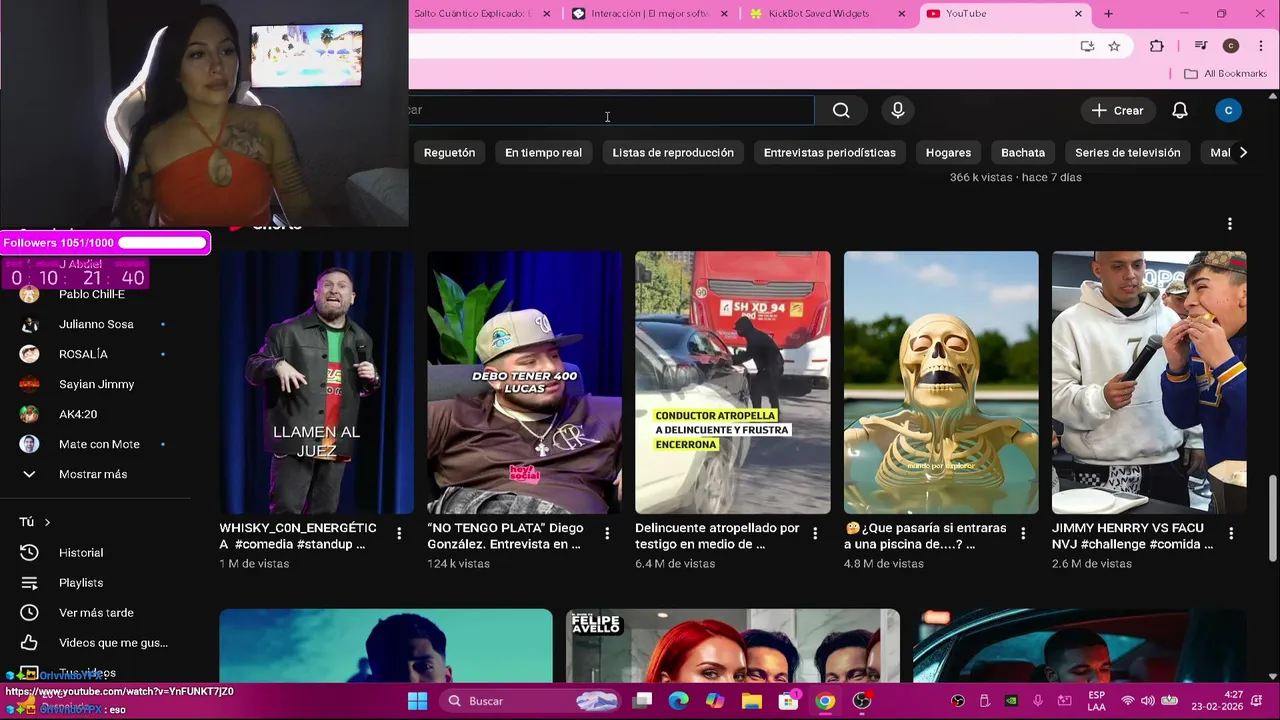The height and width of the screenshot is (720, 1280).
Task: Open Chrome three-dot menu
Action: [x=1259, y=46]
